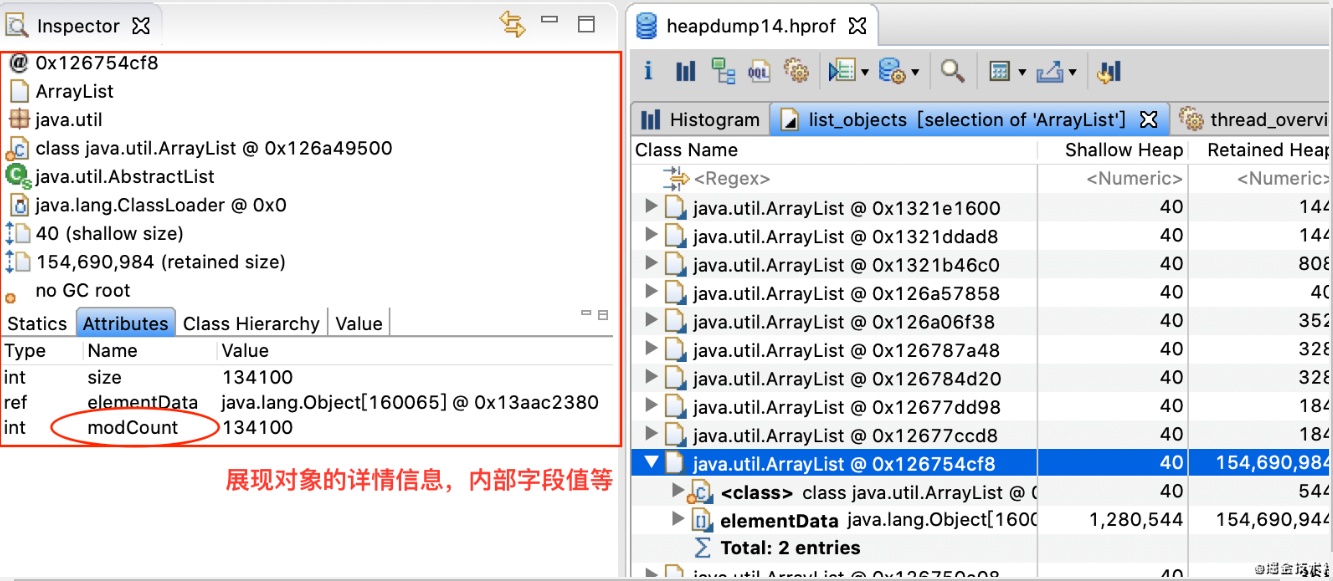The width and height of the screenshot is (1333, 581).
Task: Open the Export dropdown arrow
Action: [x=1072, y=72]
